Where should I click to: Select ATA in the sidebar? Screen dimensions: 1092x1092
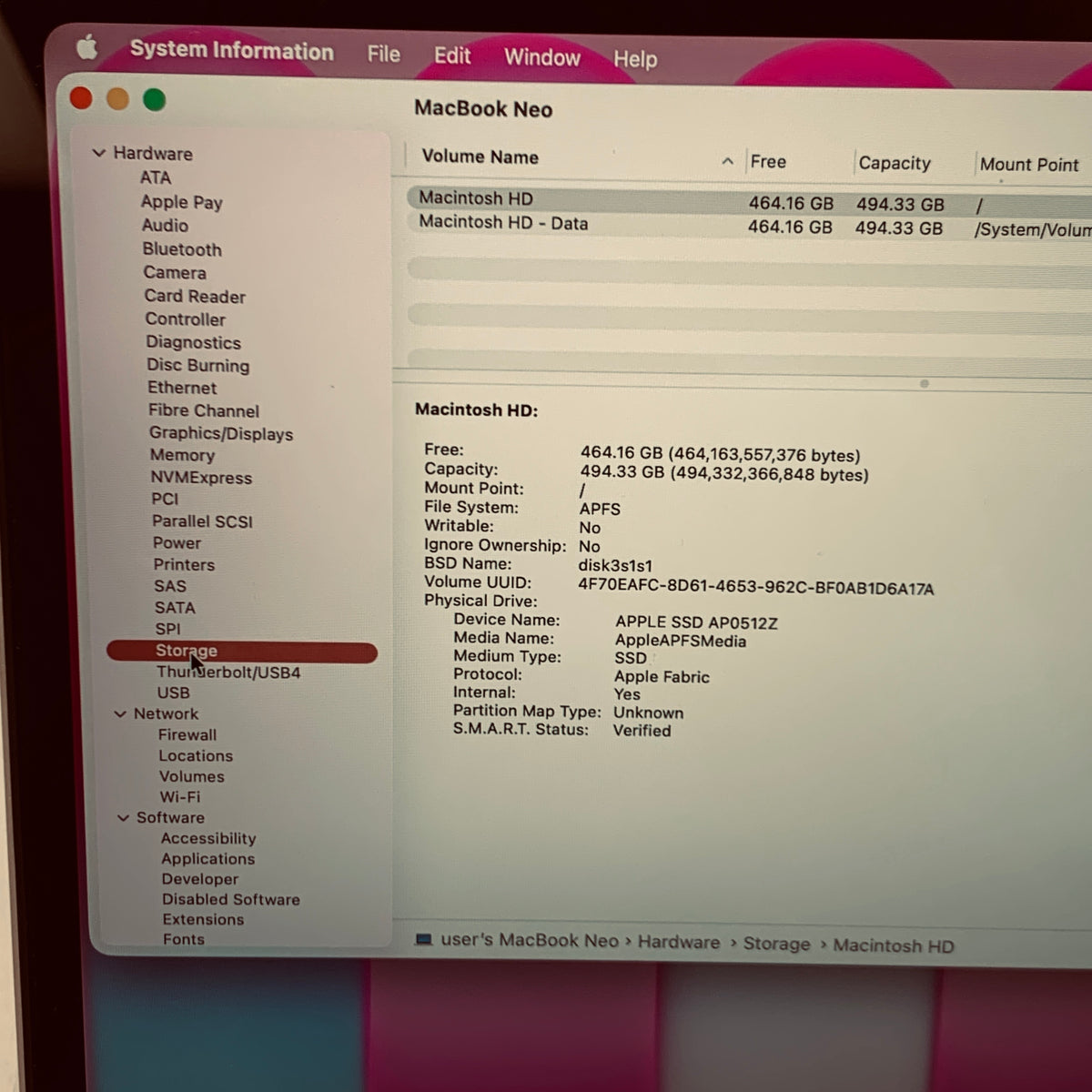[x=156, y=177]
